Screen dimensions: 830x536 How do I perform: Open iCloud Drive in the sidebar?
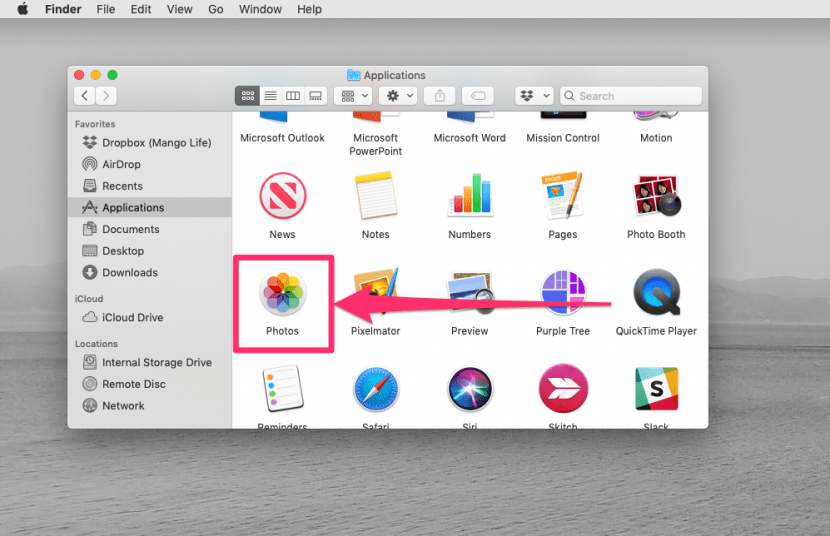[149, 317]
